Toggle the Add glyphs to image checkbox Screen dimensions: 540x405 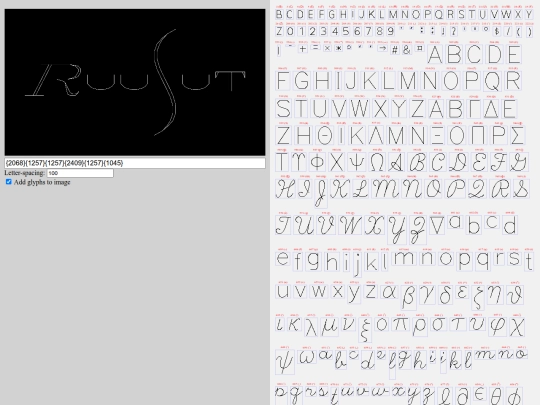coord(9,182)
